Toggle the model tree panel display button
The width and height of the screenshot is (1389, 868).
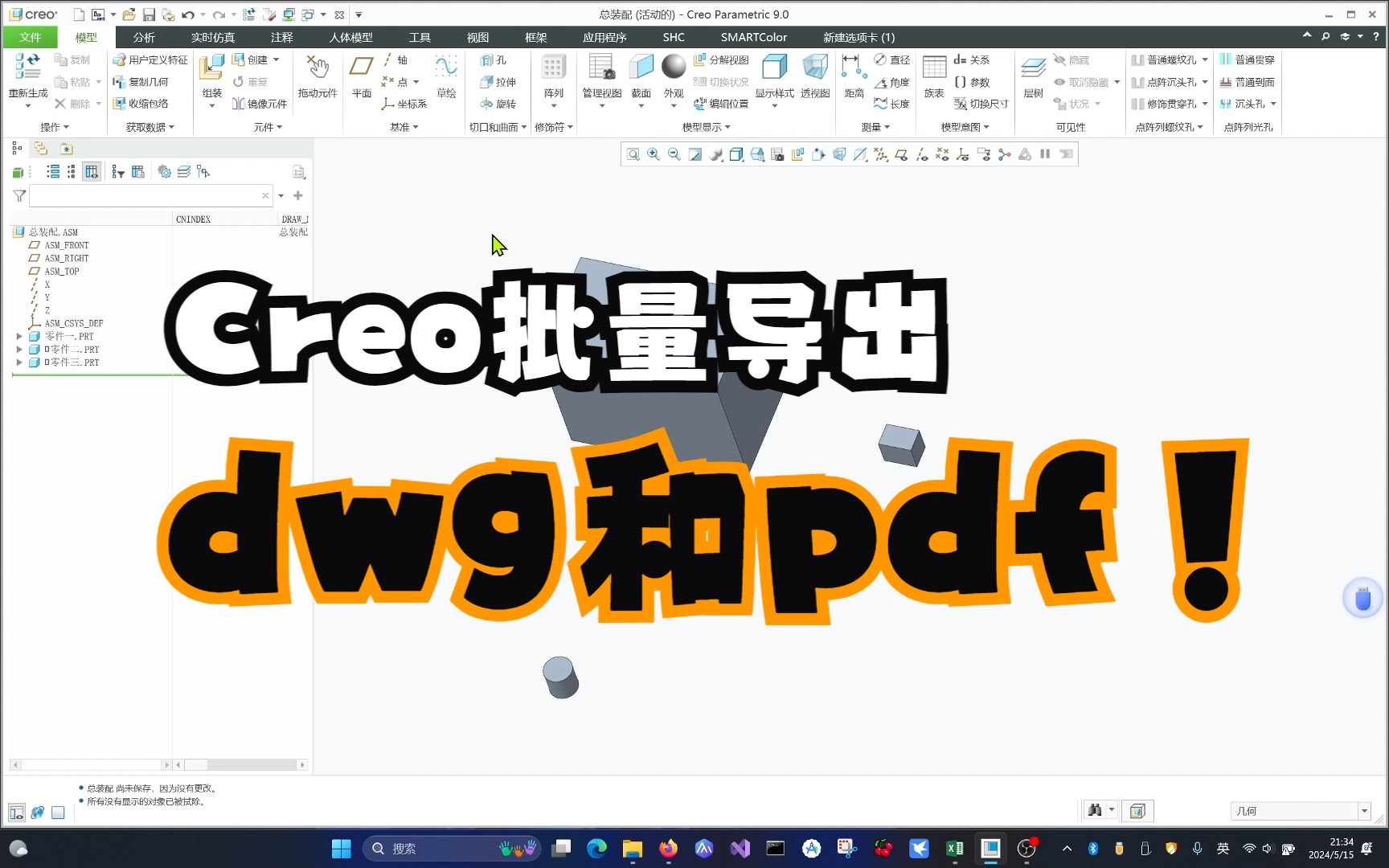tap(17, 813)
